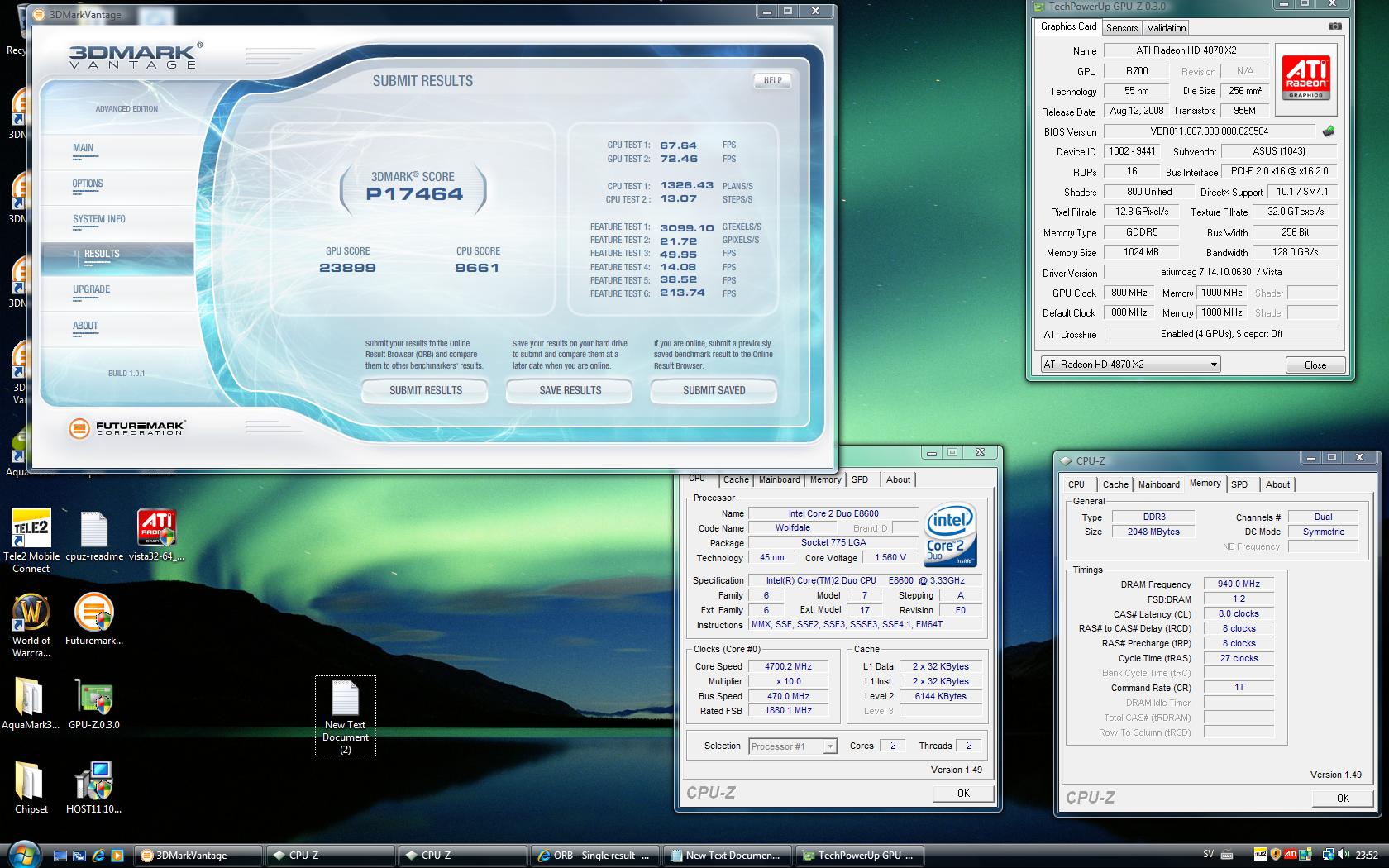Open the Tele2 Mobile Connect desktop shortcut

click(x=31, y=541)
